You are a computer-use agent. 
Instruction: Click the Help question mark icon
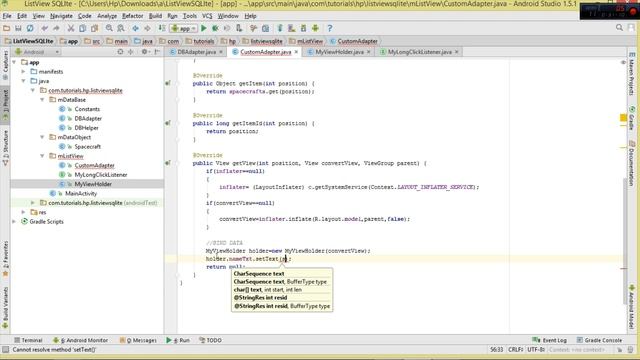click(x=329, y=28)
